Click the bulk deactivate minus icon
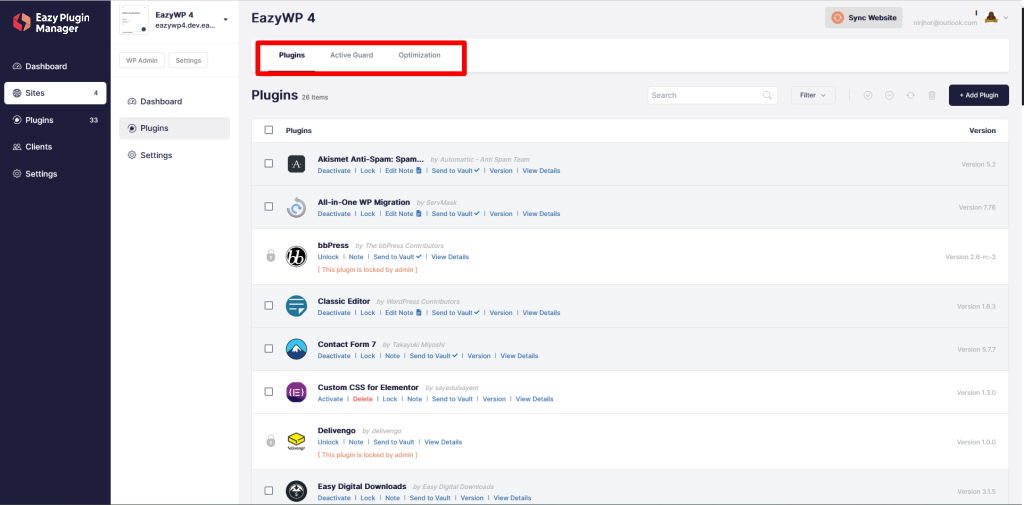1024x505 pixels. pyautogui.click(x=889, y=95)
